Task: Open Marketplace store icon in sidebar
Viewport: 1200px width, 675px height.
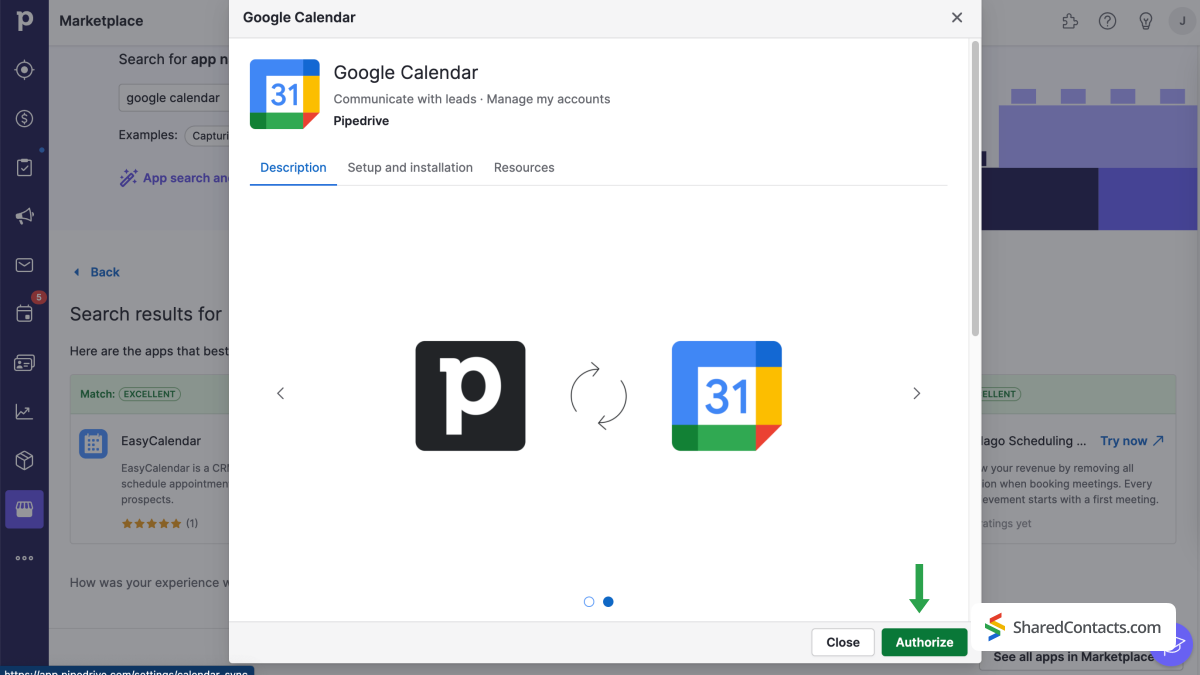Action: [24, 509]
